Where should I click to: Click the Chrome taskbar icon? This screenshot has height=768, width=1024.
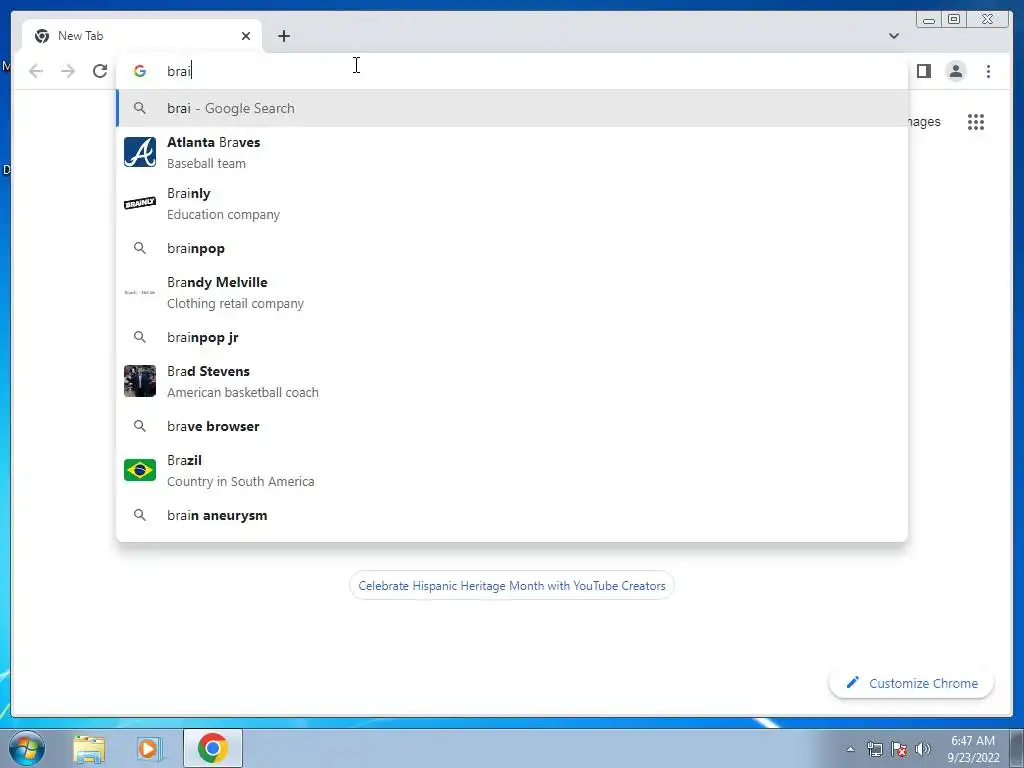point(213,748)
